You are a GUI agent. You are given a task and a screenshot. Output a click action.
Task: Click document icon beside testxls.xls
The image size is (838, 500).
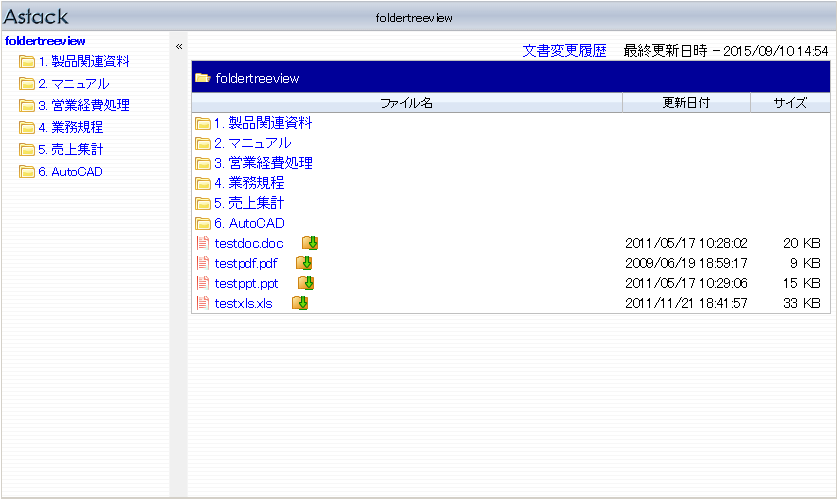(203, 303)
